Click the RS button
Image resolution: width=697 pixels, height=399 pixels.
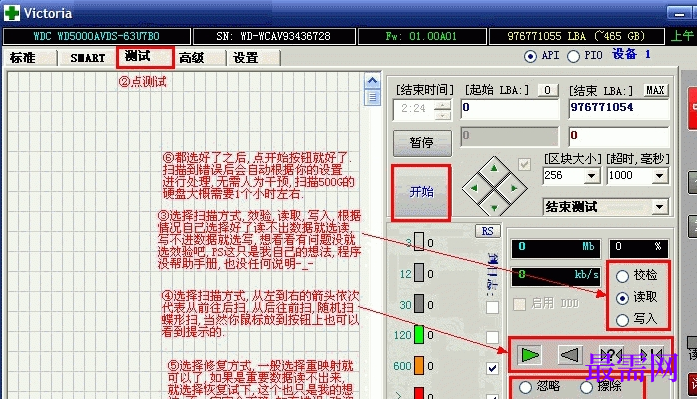point(487,231)
